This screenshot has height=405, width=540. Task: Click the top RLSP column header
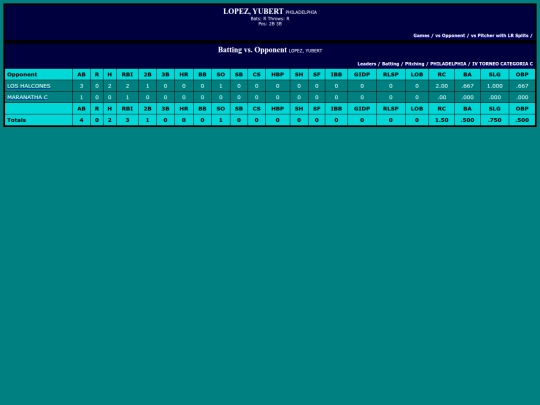tap(391, 74)
